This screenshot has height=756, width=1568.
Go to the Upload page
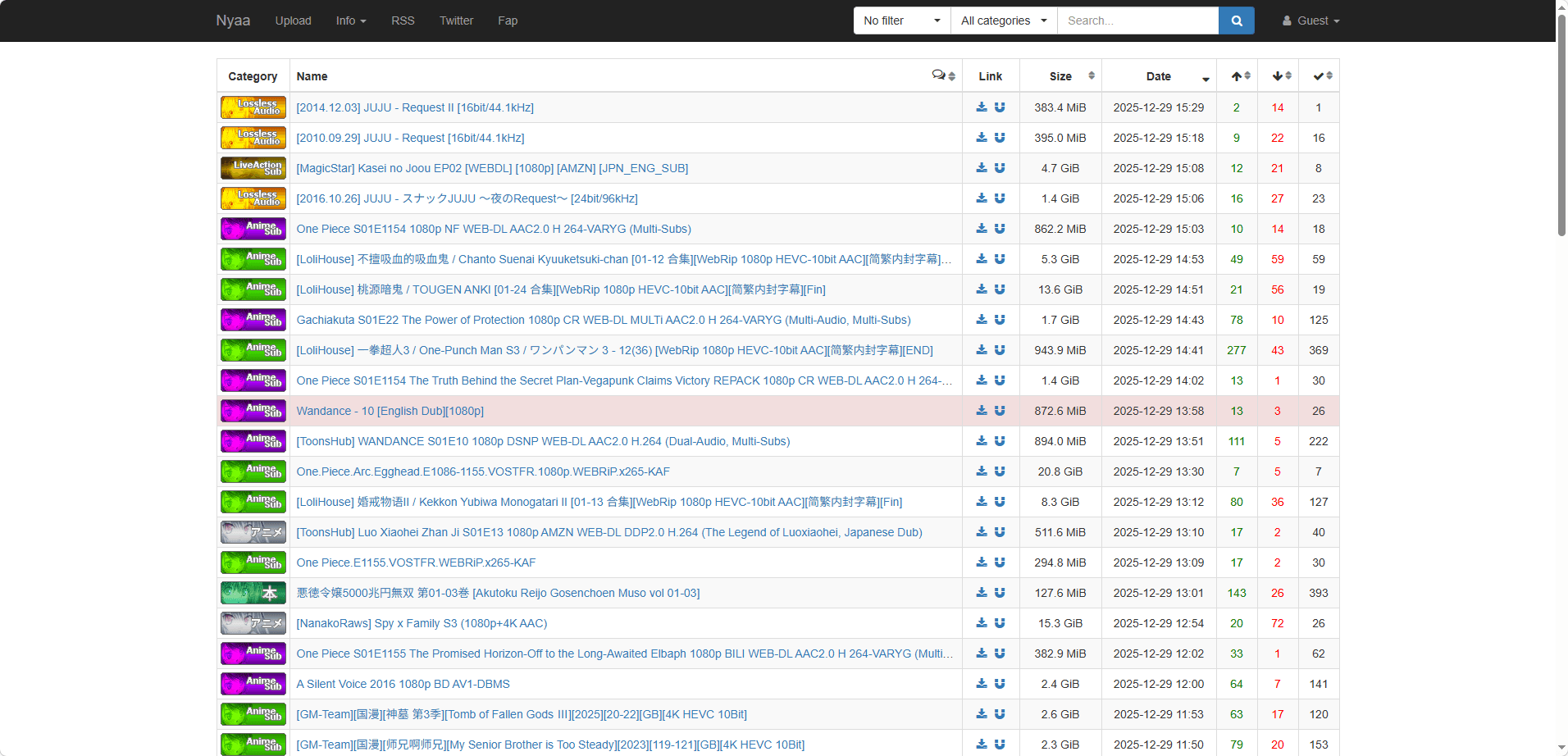coord(293,20)
